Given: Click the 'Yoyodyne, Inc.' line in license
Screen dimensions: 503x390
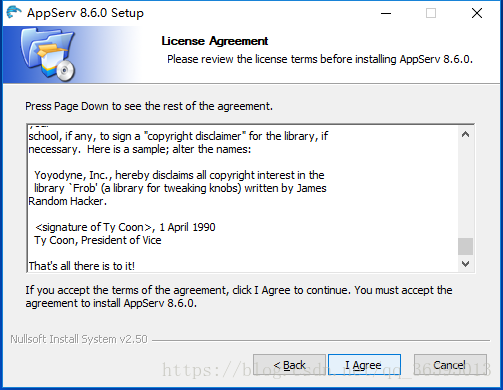Looking at the screenshot, I should [x=179, y=175].
